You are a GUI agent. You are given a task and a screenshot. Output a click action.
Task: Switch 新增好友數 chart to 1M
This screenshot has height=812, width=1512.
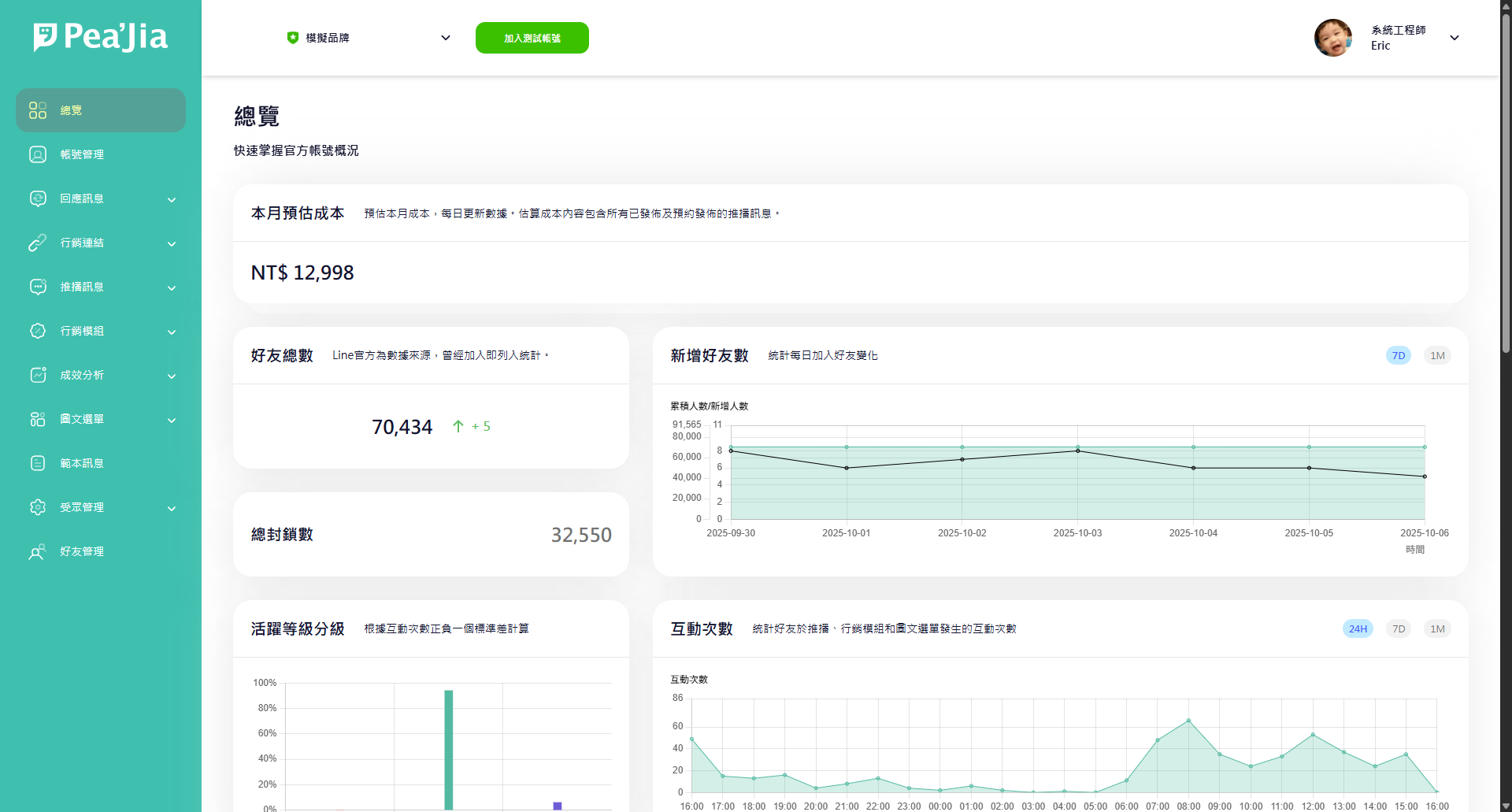[1437, 355]
